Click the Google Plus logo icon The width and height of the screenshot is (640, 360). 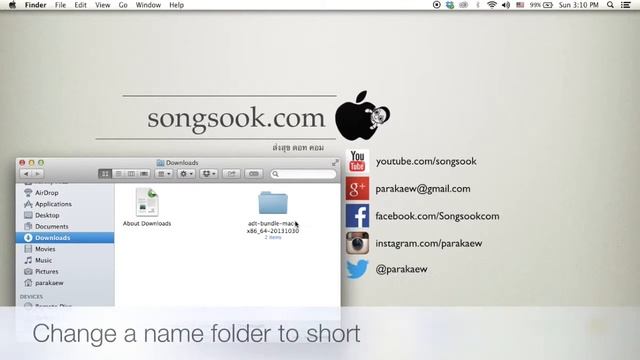pyautogui.click(x=357, y=189)
